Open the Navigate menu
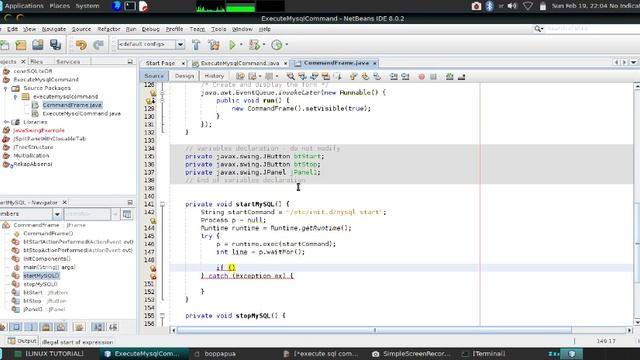 pyautogui.click(x=54, y=29)
